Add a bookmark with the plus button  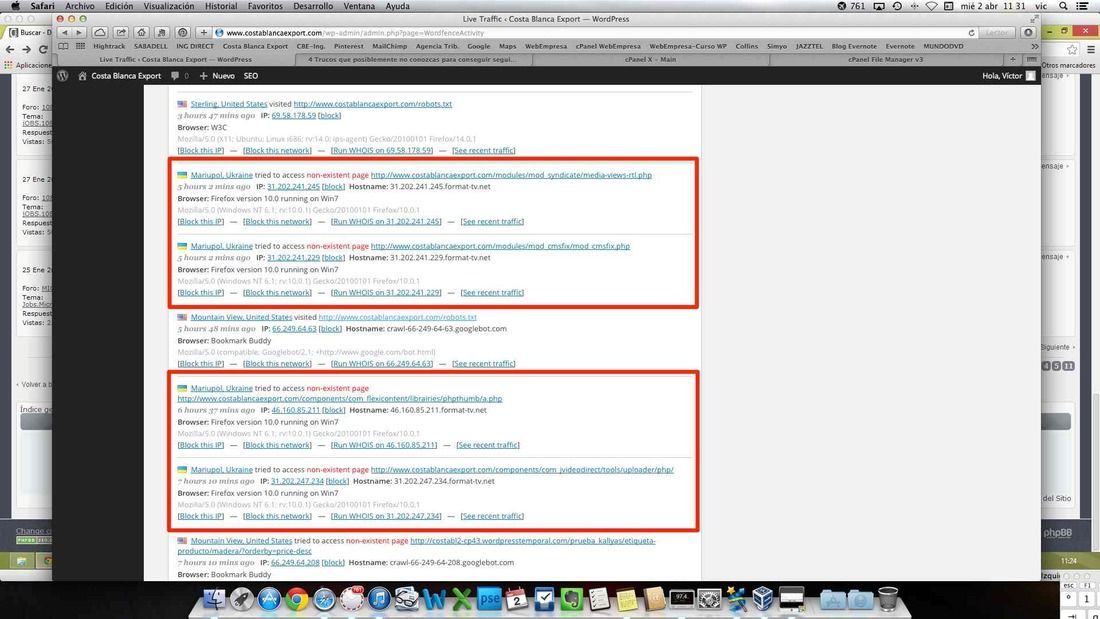203,32
